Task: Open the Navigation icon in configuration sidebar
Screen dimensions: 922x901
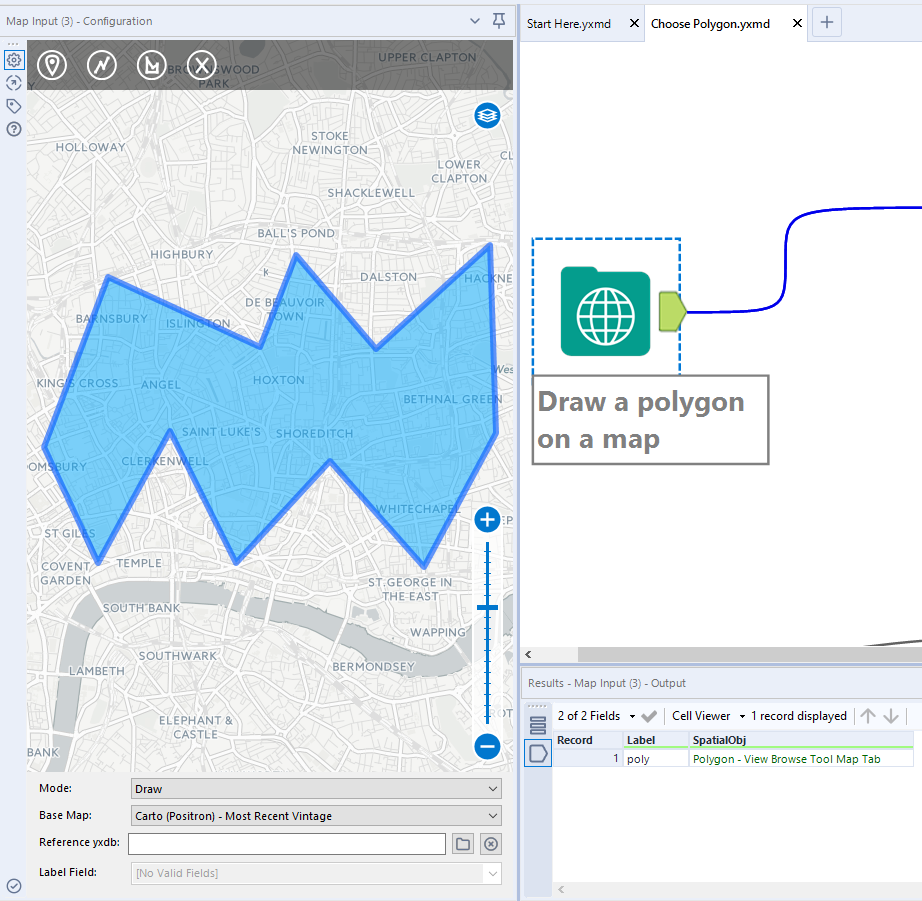Action: pos(14,83)
